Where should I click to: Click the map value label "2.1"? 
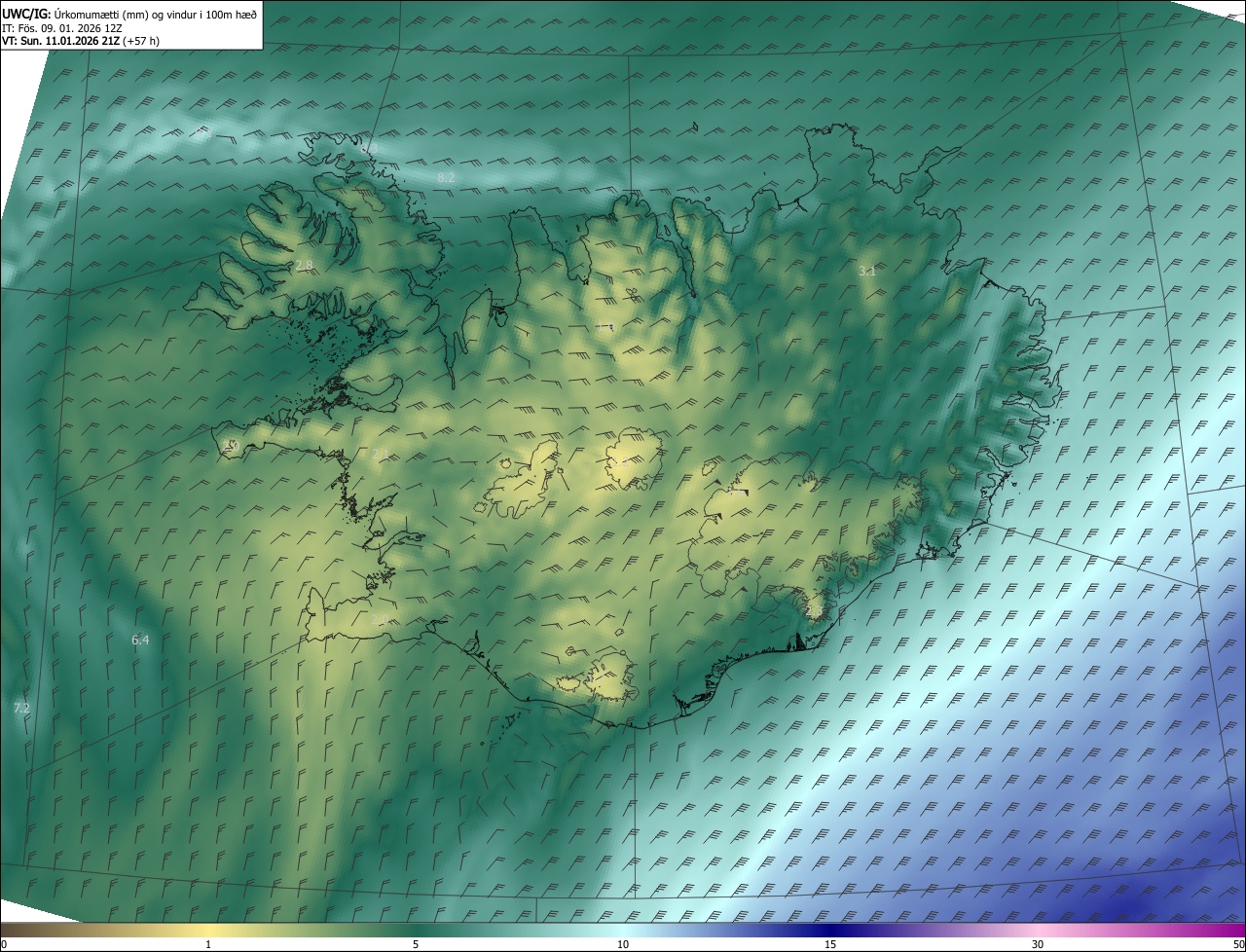tap(380, 454)
